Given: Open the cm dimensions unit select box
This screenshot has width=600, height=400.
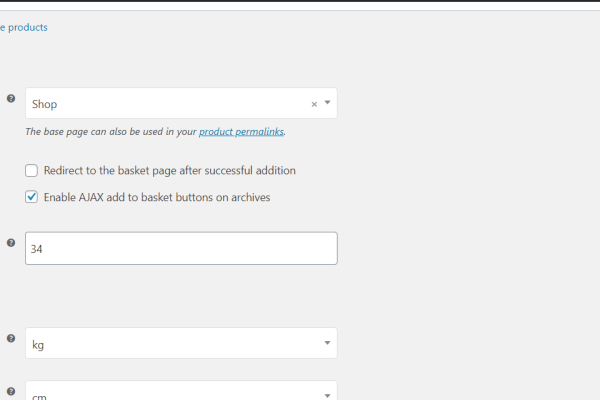Looking at the screenshot, I should tap(170, 393).
